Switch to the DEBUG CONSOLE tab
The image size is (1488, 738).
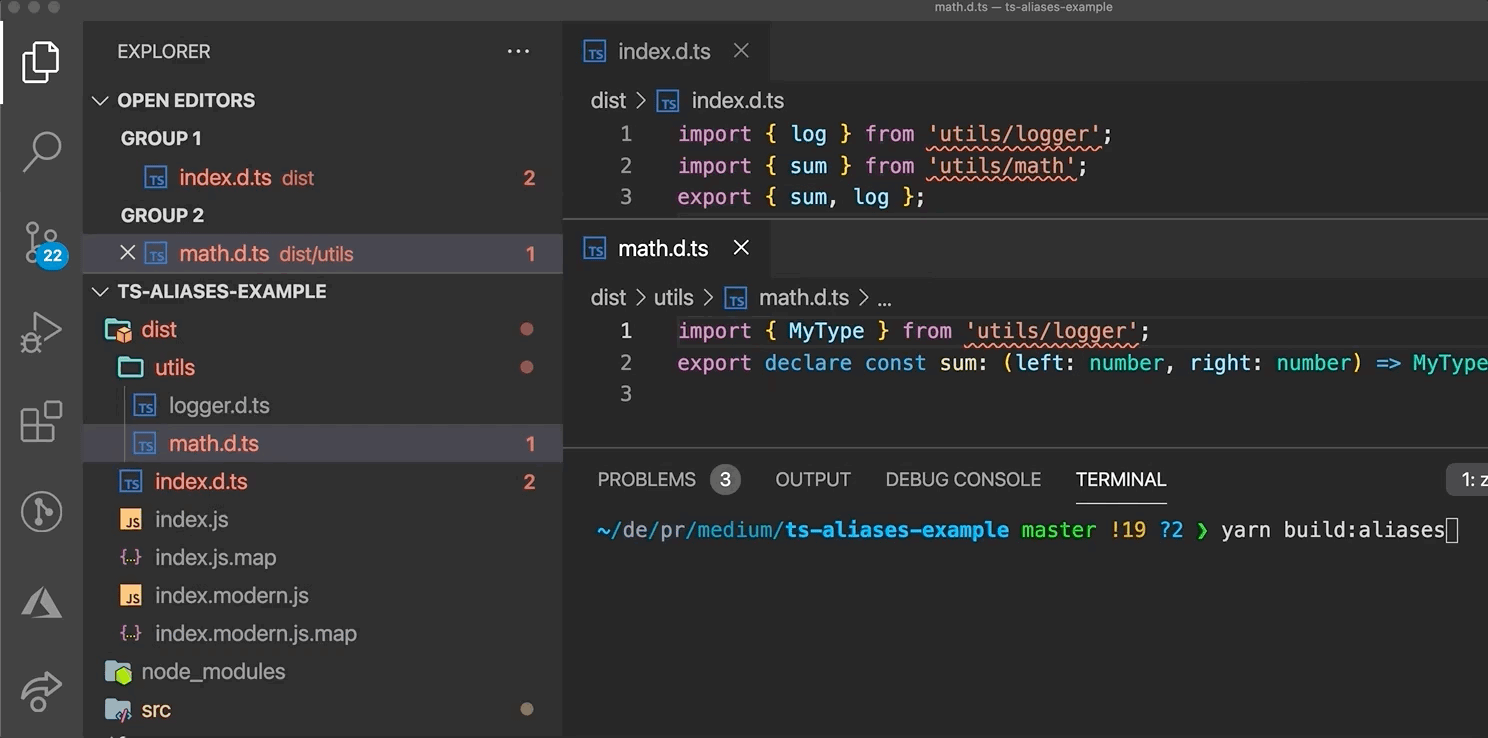[x=963, y=480]
